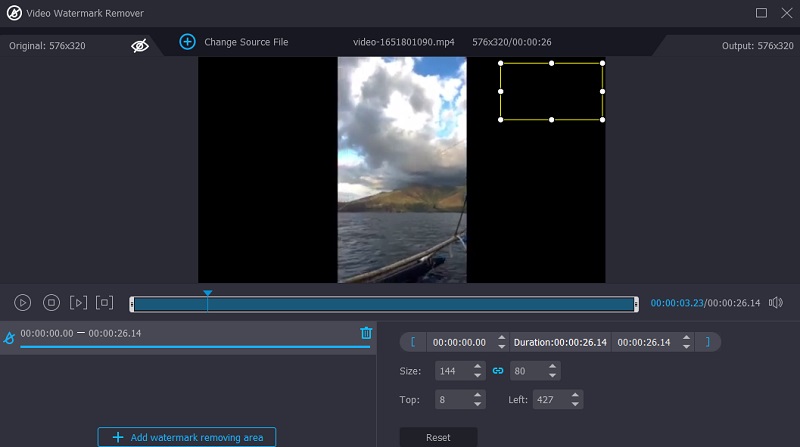
Task: Click Add watermark removing area
Action: click(x=186, y=437)
